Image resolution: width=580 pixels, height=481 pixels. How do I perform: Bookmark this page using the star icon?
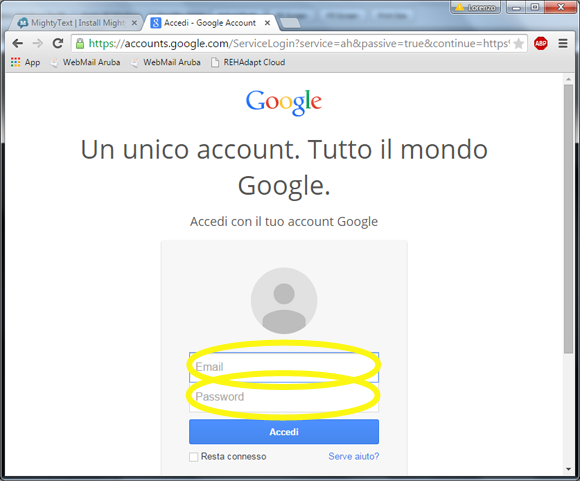(519, 44)
